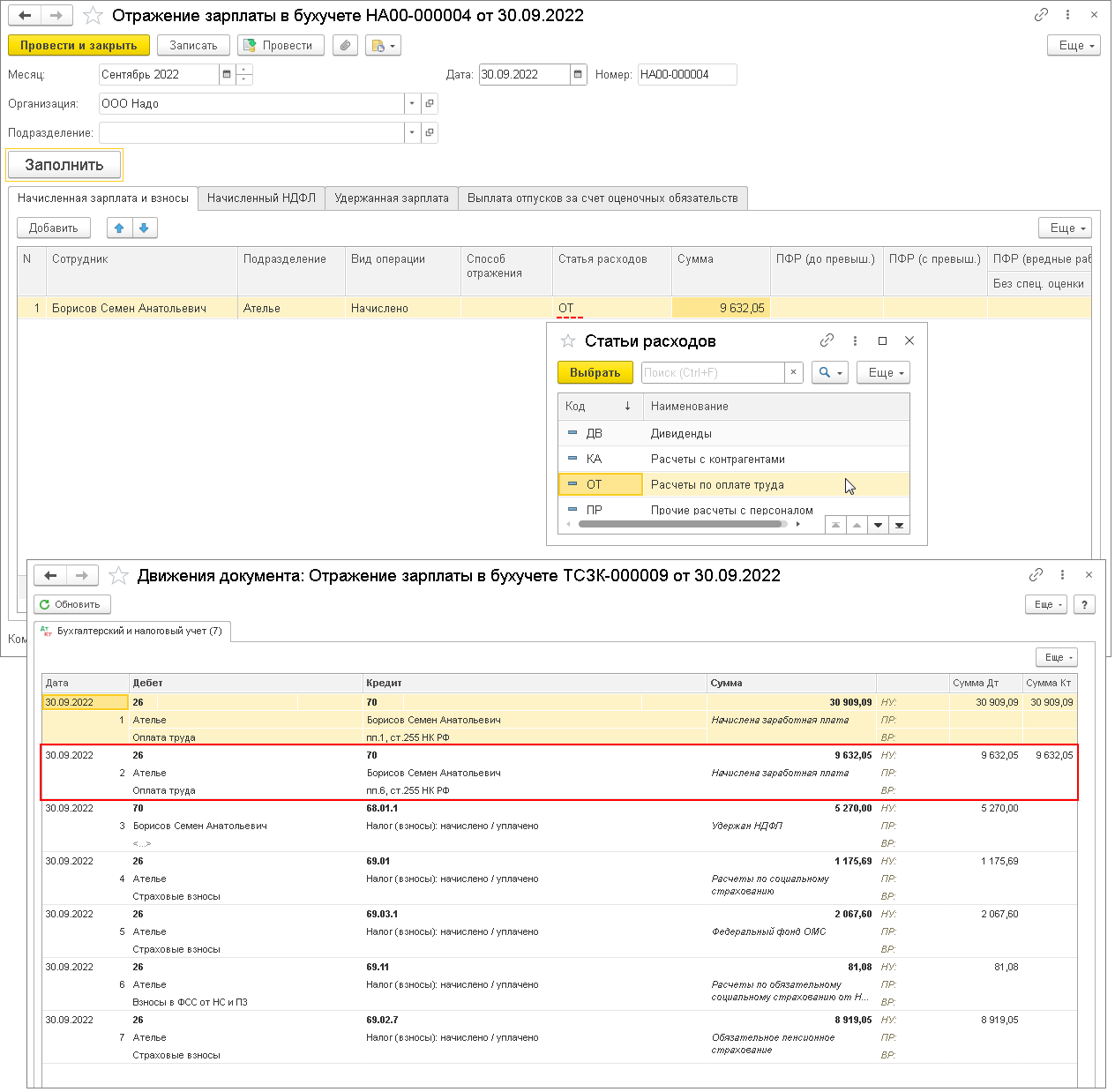Image resolution: width=1115 pixels, height=1092 pixels.
Task: Jump to the last row of the Статьи расходов list
Action: click(x=899, y=525)
